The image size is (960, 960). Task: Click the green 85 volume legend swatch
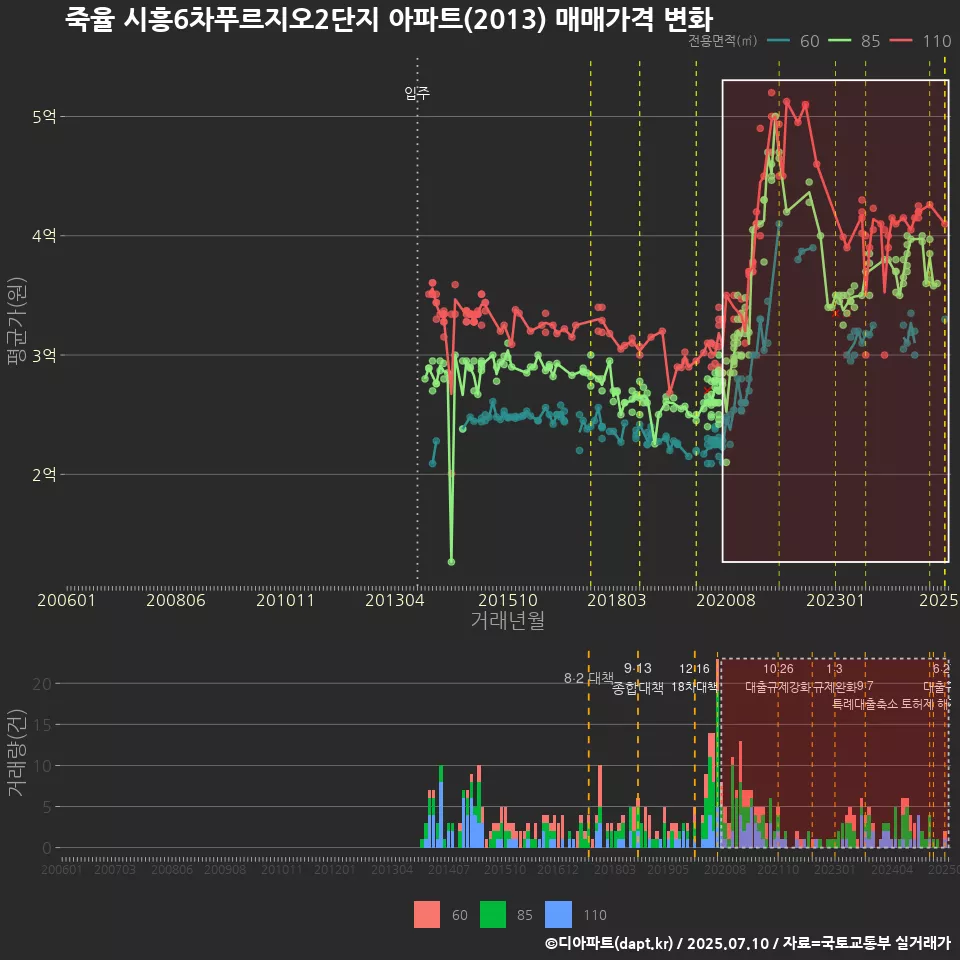click(493, 915)
